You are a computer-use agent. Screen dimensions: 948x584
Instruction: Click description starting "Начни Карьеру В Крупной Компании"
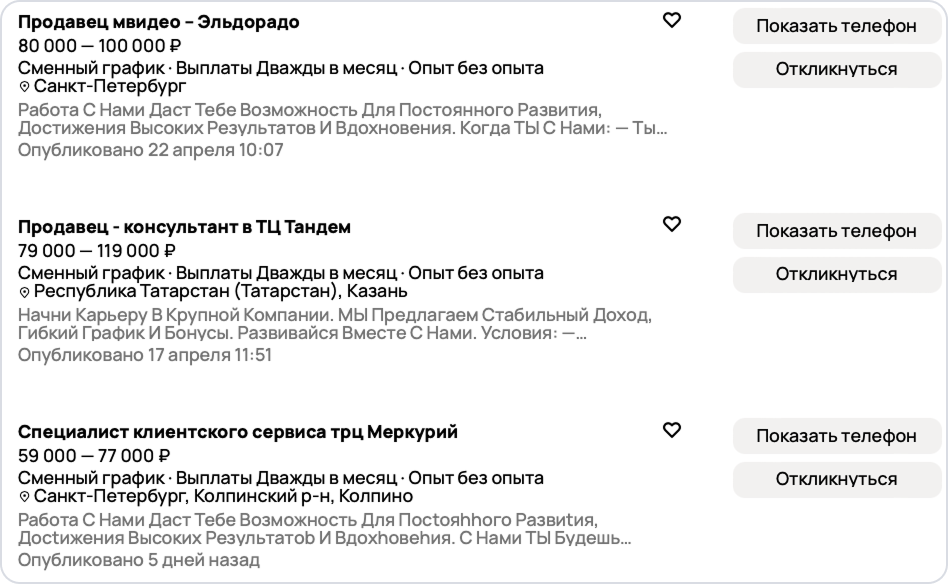(x=334, y=324)
